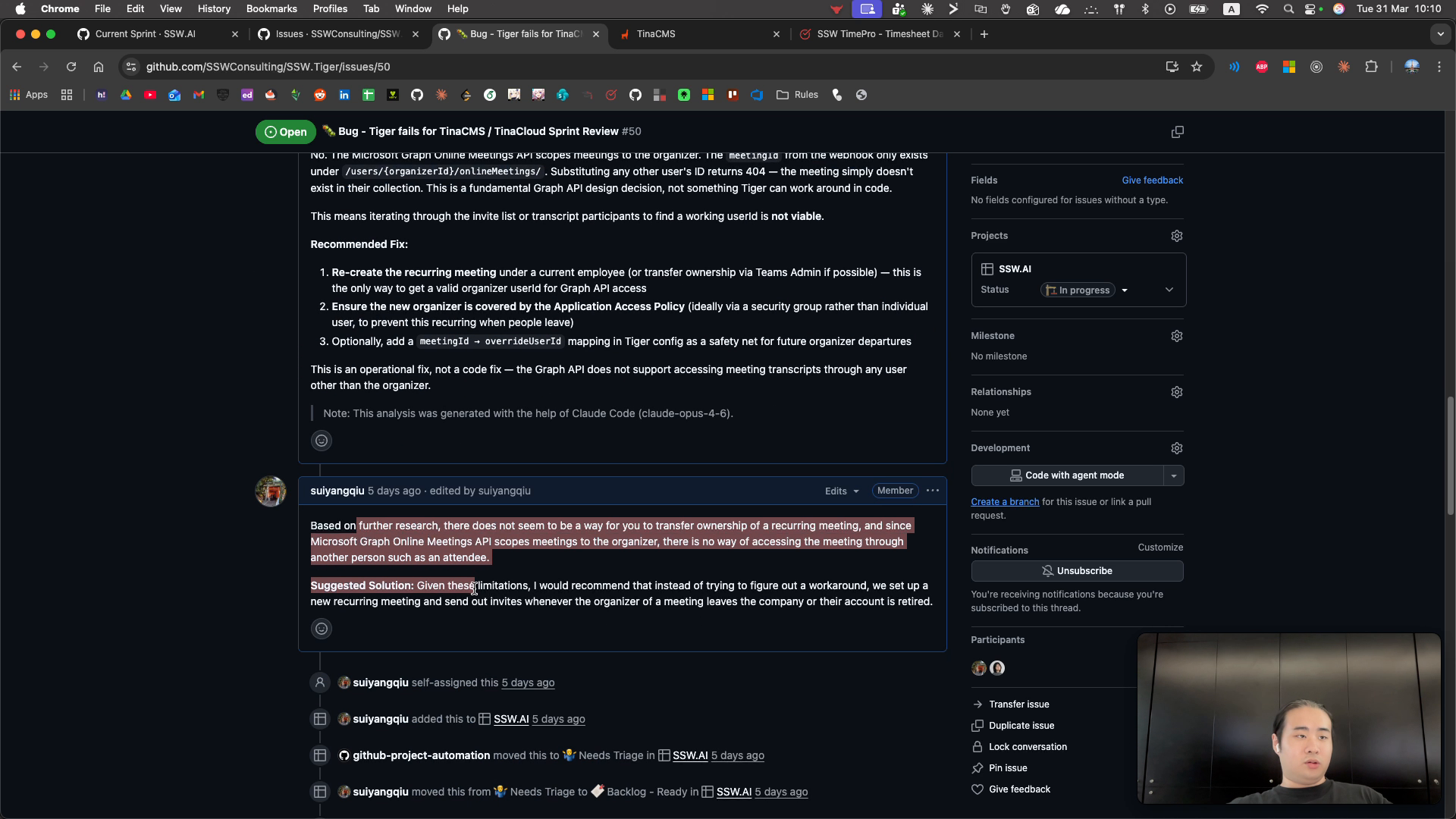1456x819 pixels.
Task: Open a new Chrome tab
Action: 984,34
